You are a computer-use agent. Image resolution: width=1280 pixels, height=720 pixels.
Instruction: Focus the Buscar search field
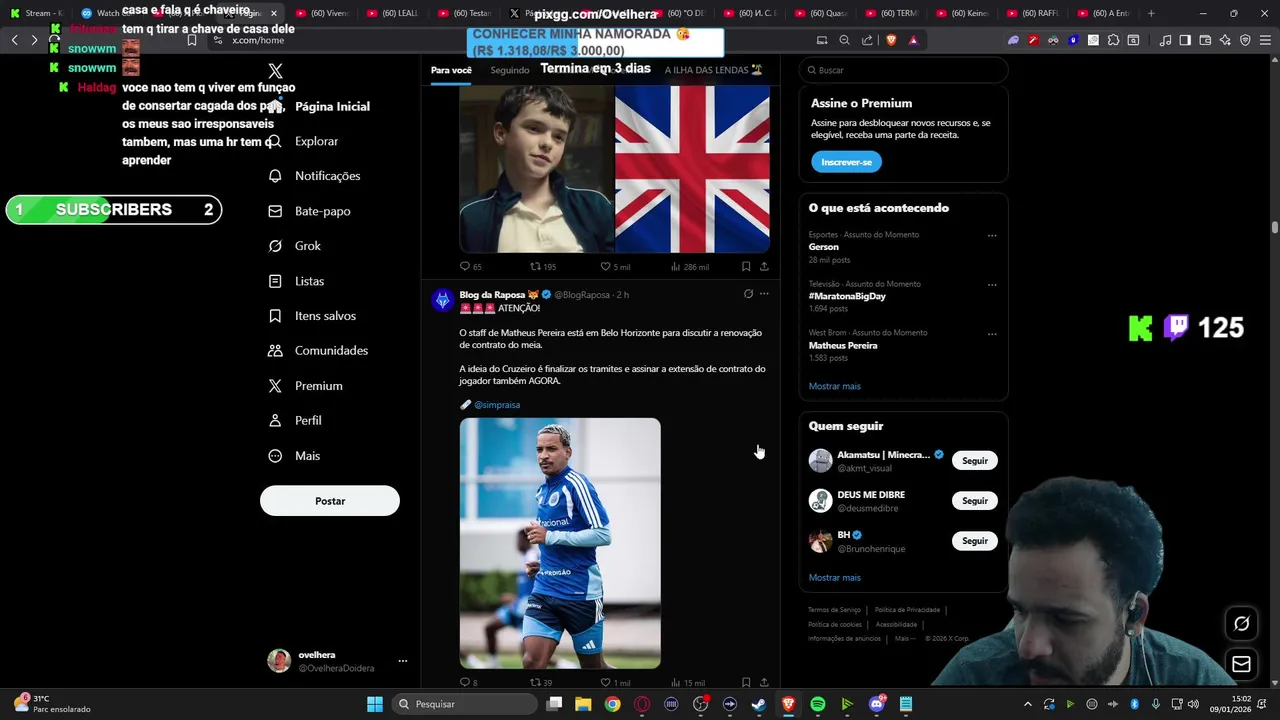(904, 70)
